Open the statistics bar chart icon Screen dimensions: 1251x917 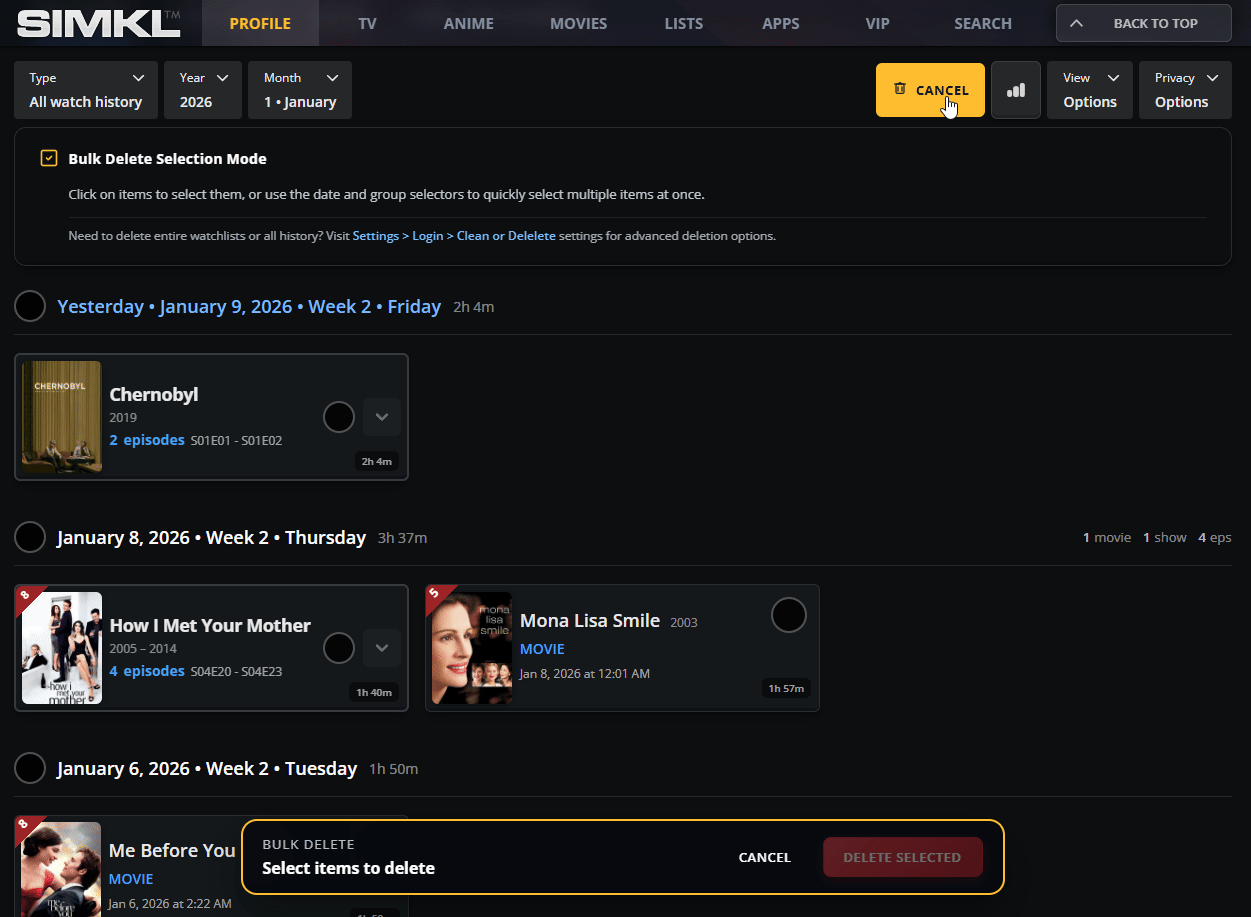[x=1015, y=90]
